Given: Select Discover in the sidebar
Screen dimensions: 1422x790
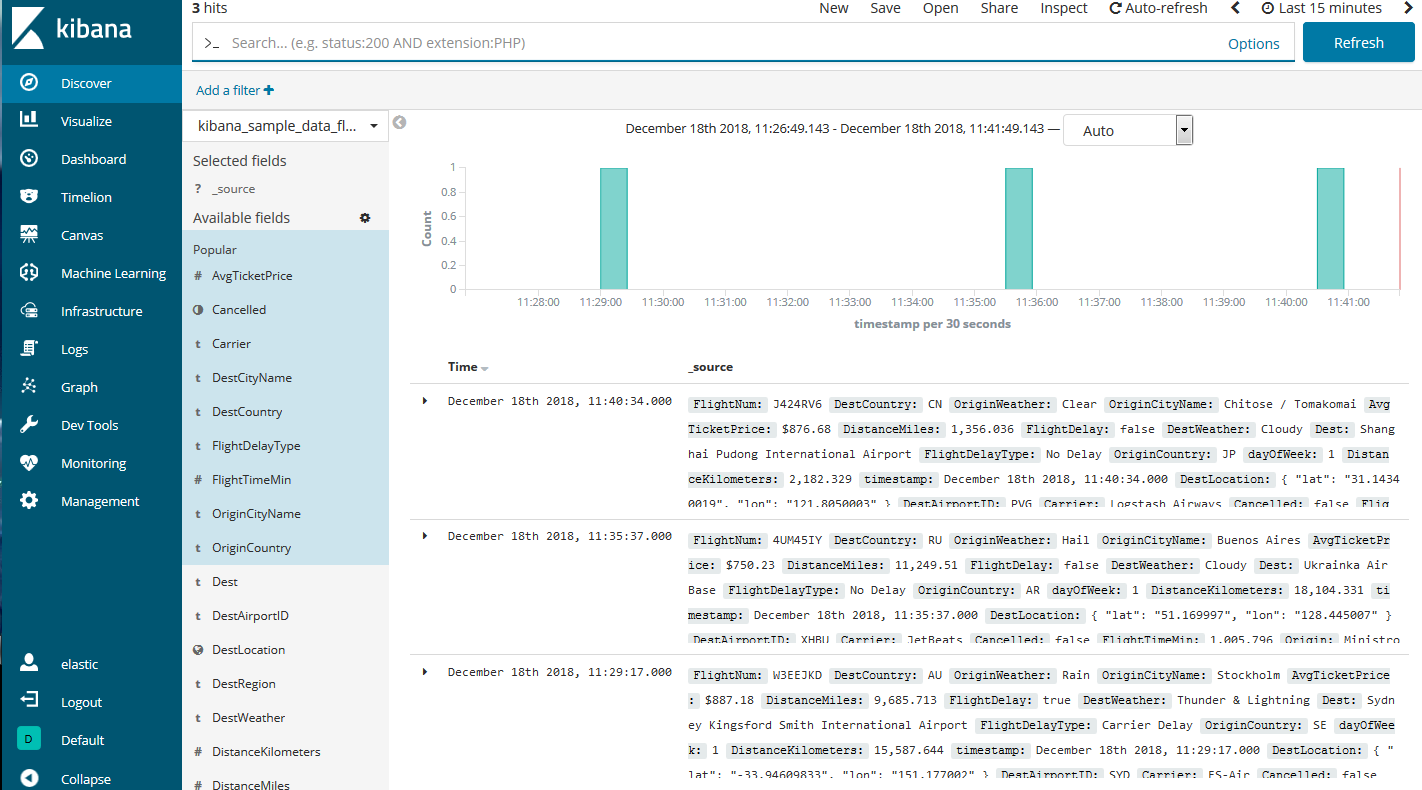Looking at the screenshot, I should coord(91,83).
